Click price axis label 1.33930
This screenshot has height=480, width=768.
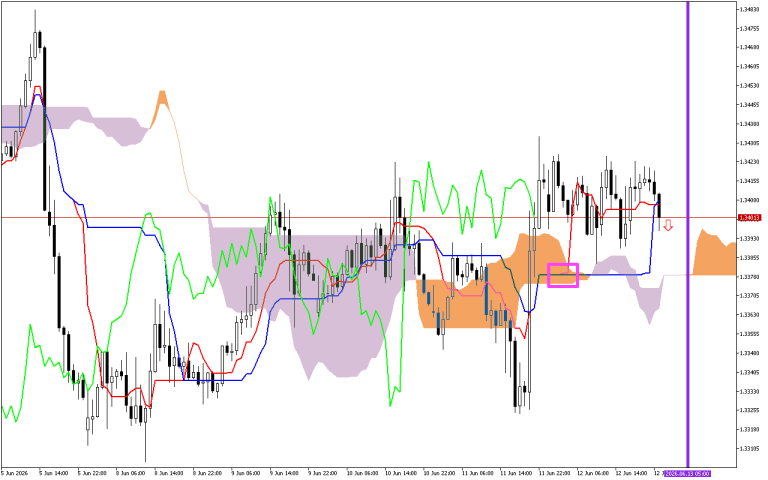(749, 239)
